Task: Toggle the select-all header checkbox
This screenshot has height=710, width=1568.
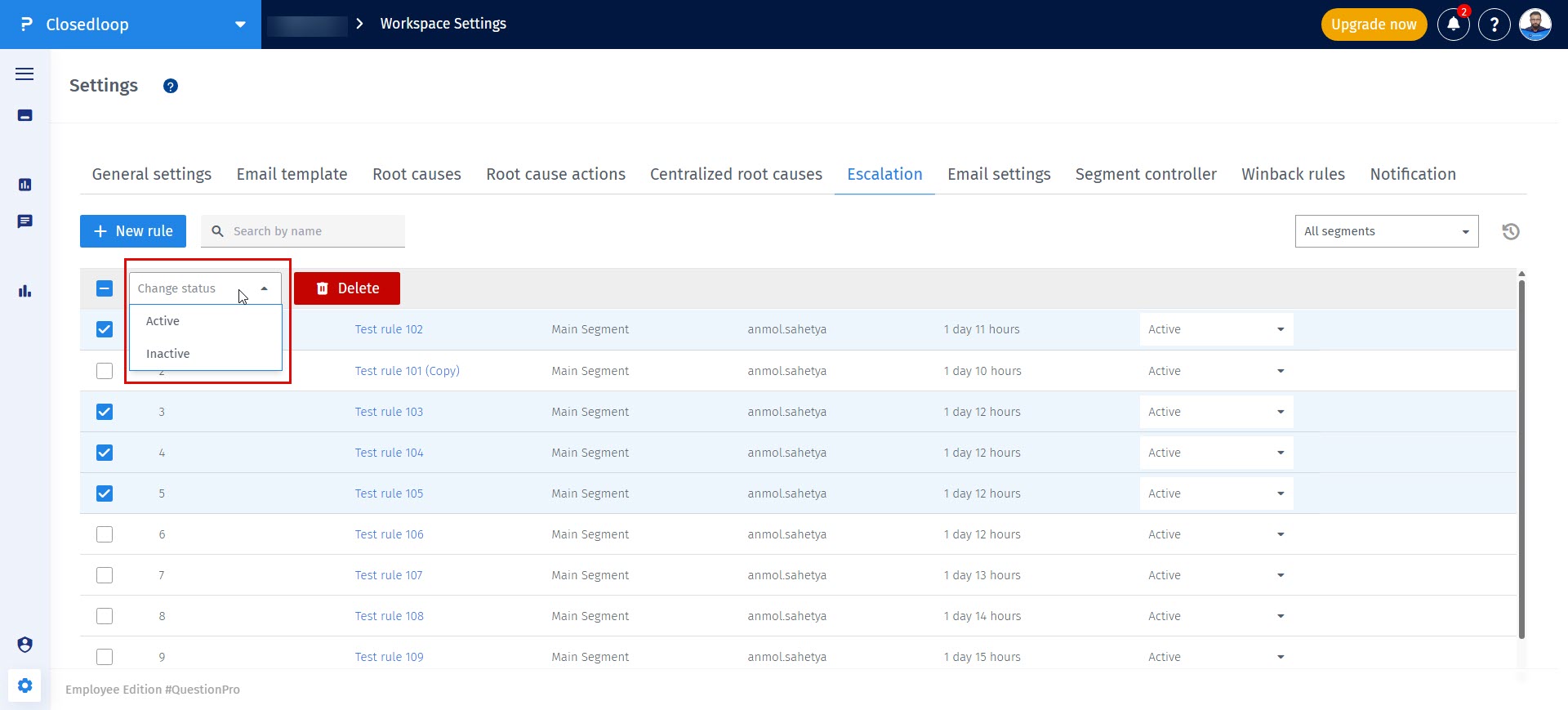Action: point(105,288)
